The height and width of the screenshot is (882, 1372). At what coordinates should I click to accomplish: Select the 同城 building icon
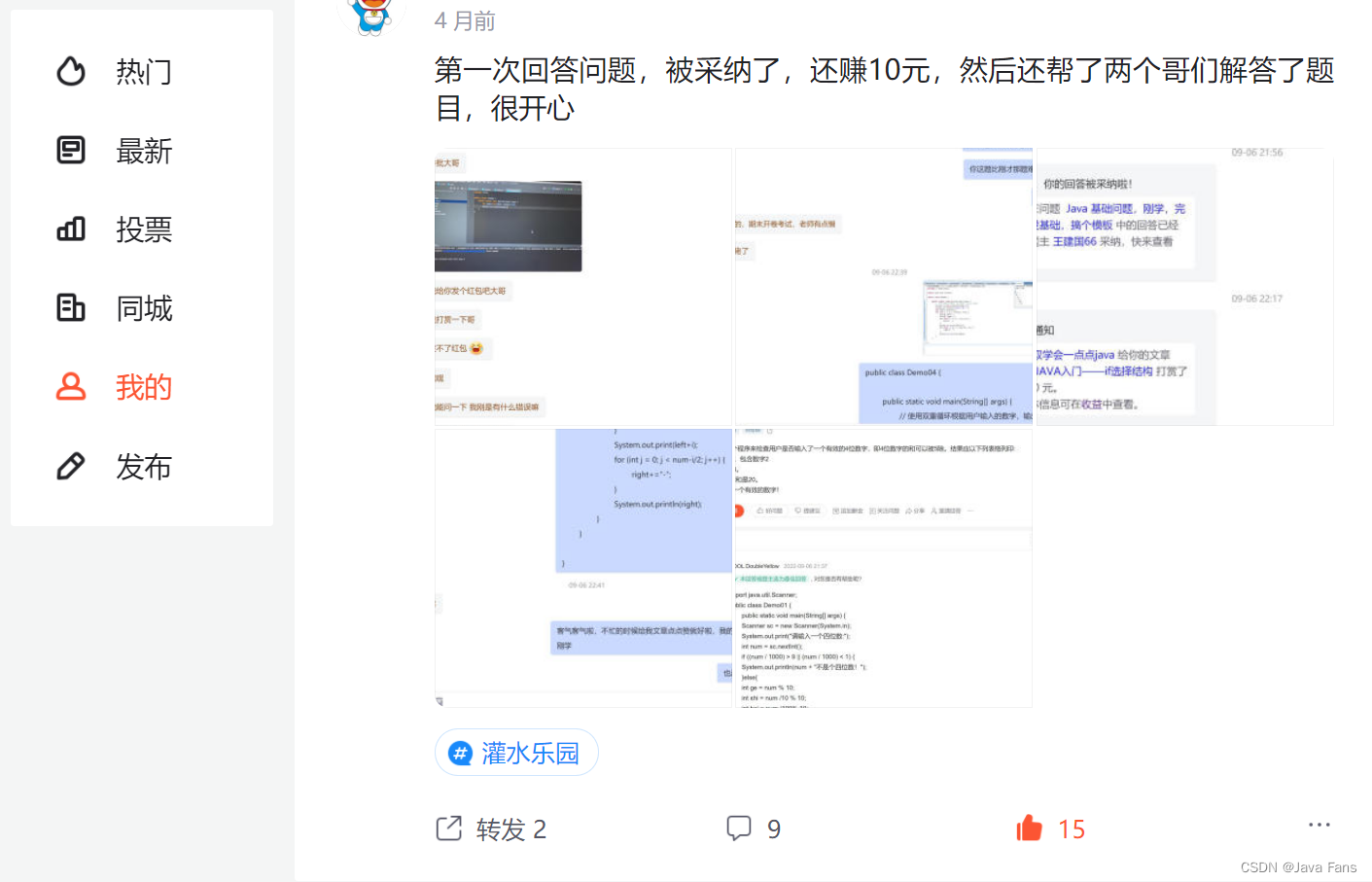point(71,307)
